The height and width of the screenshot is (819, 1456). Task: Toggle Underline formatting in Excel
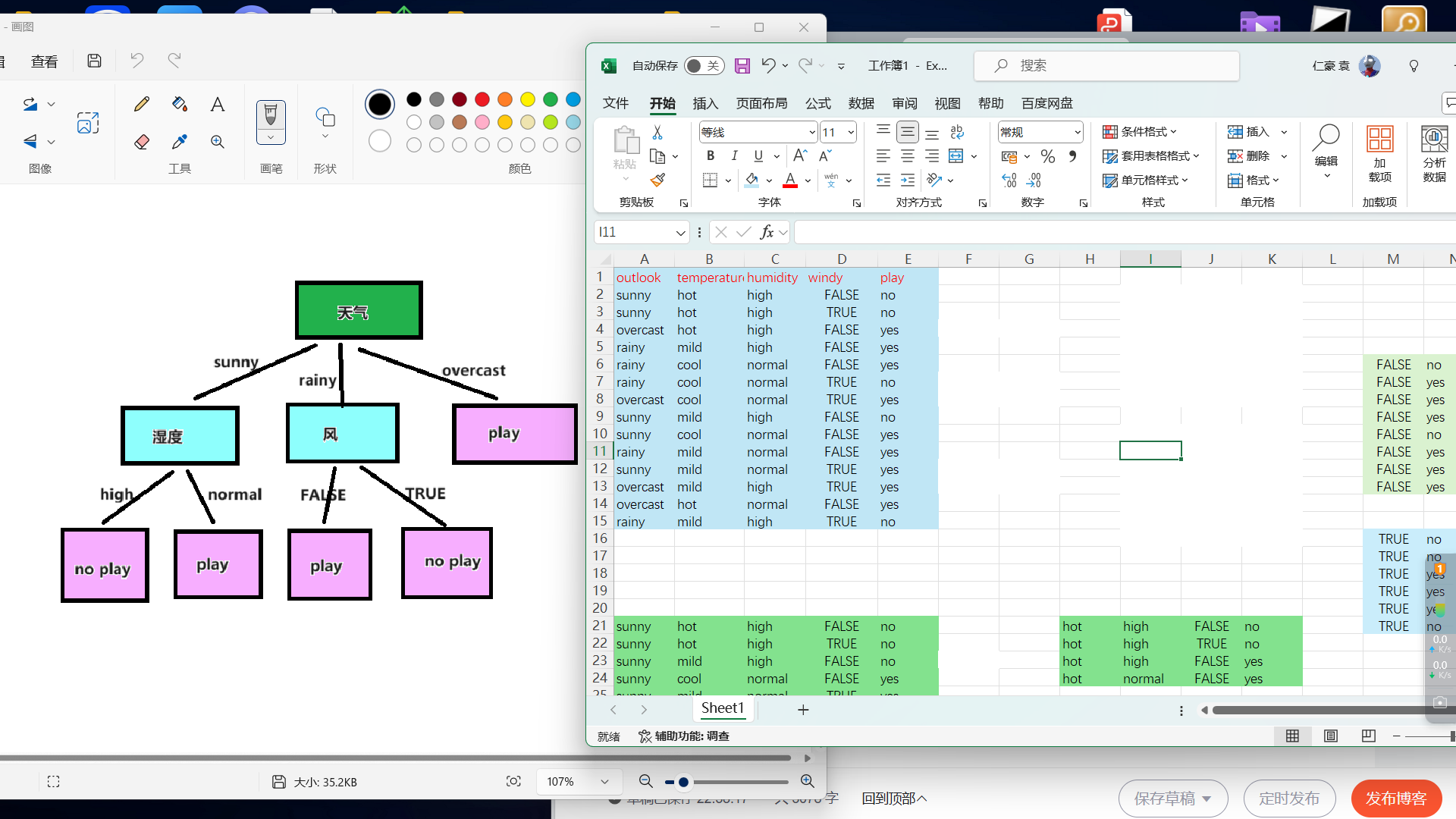pos(758,155)
